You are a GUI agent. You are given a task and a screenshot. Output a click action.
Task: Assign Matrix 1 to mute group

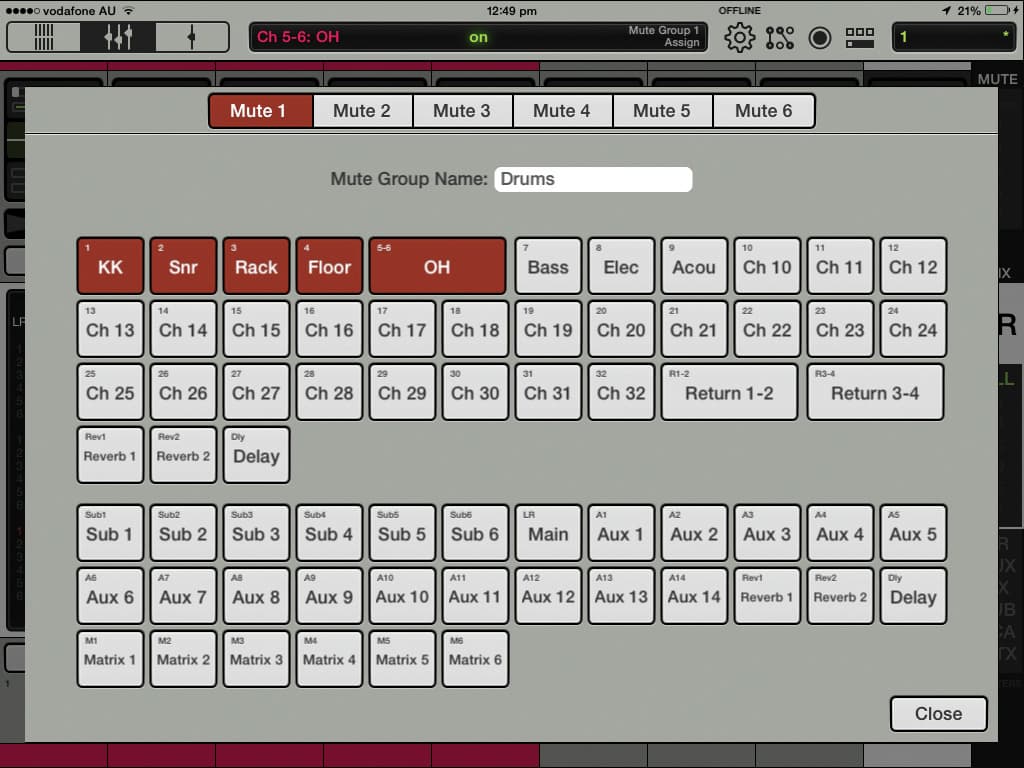(x=110, y=658)
